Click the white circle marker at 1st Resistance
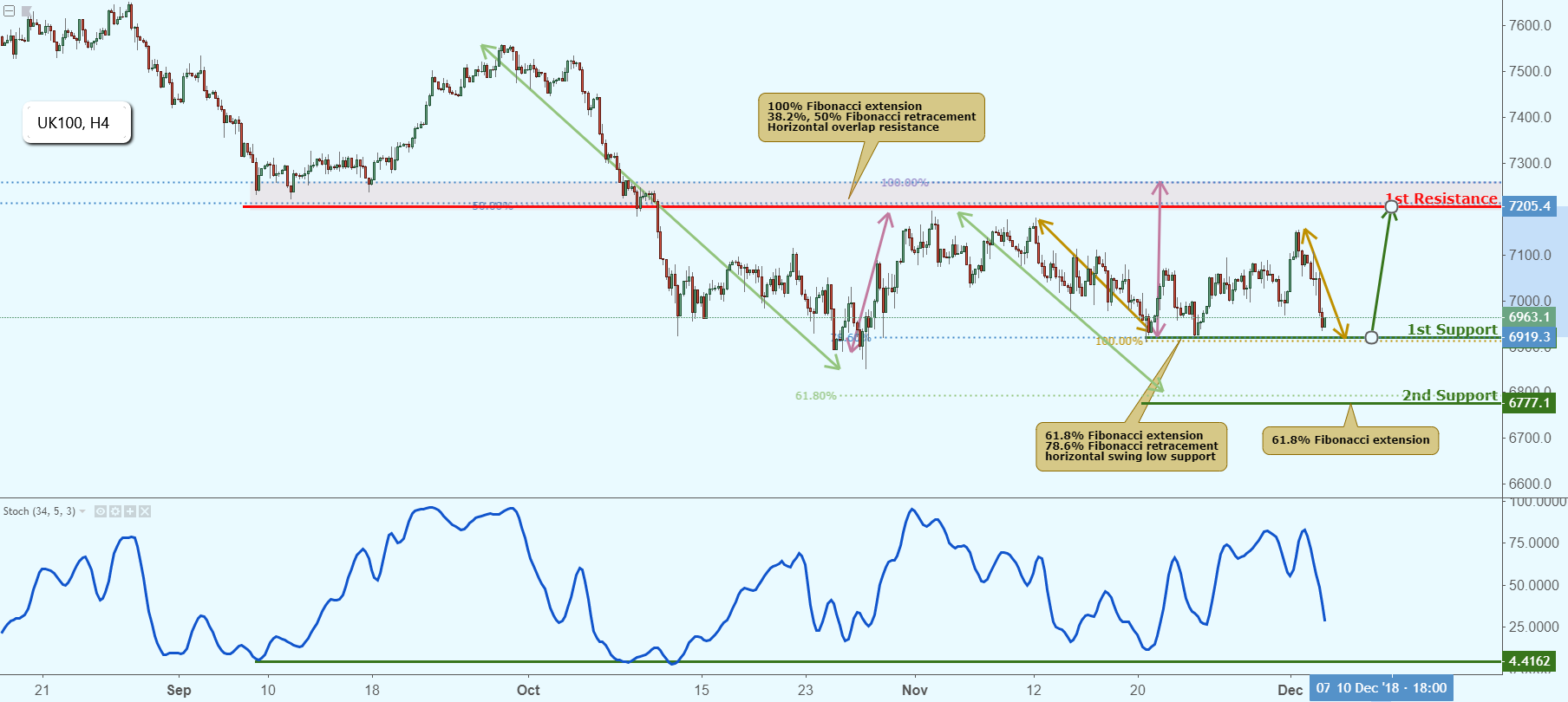1568x702 pixels. (1391, 206)
